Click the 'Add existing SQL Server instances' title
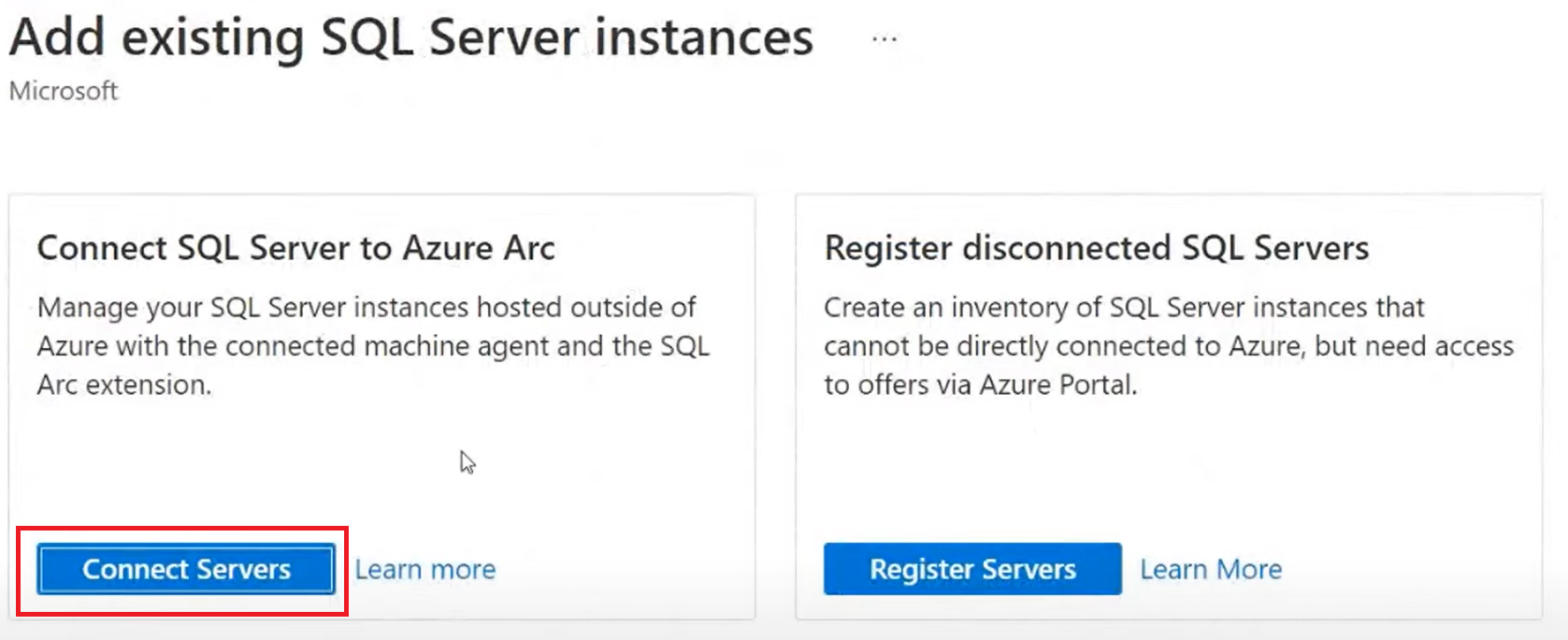 point(411,37)
